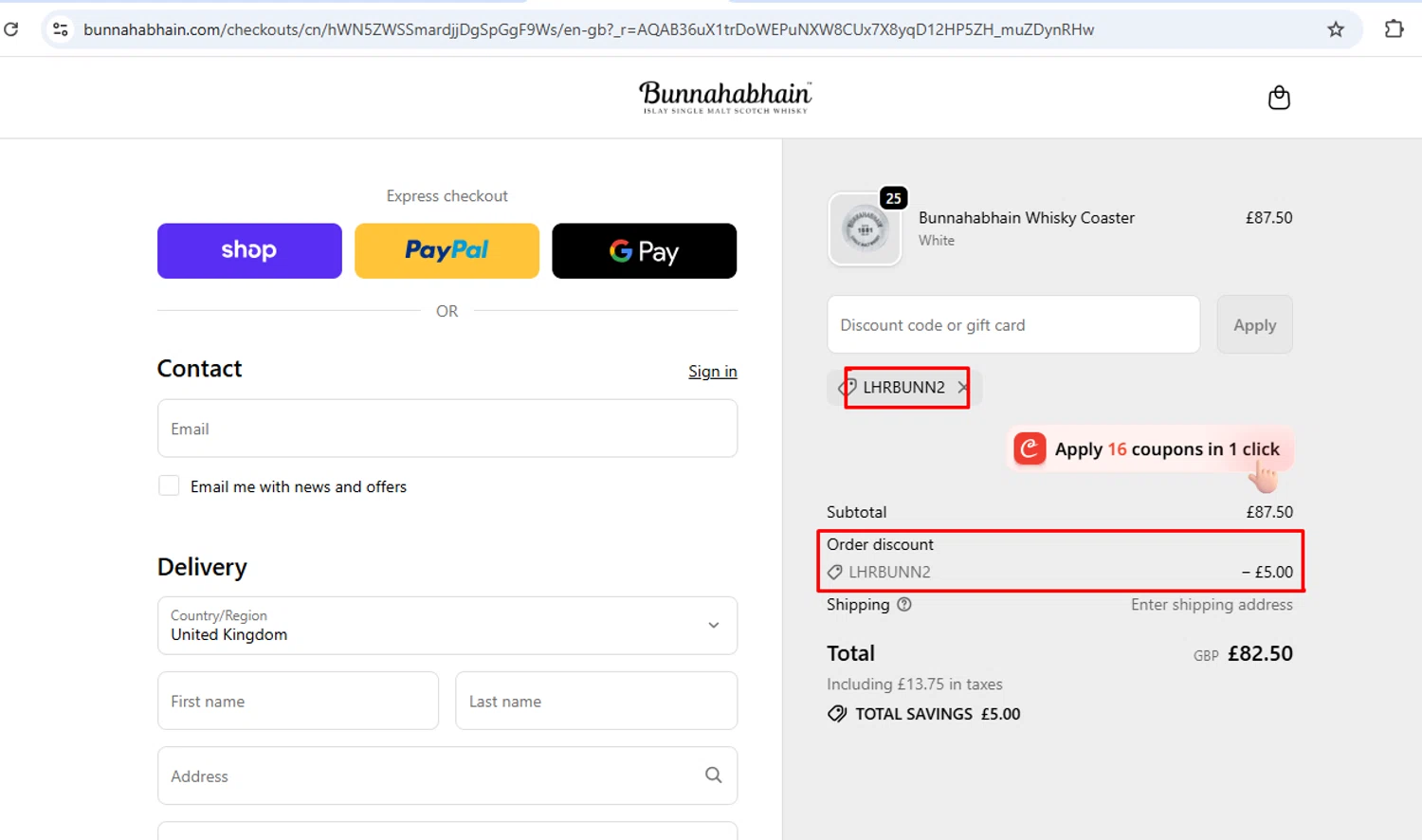
Task: Open the browser extensions puzzle icon
Action: [x=1394, y=29]
